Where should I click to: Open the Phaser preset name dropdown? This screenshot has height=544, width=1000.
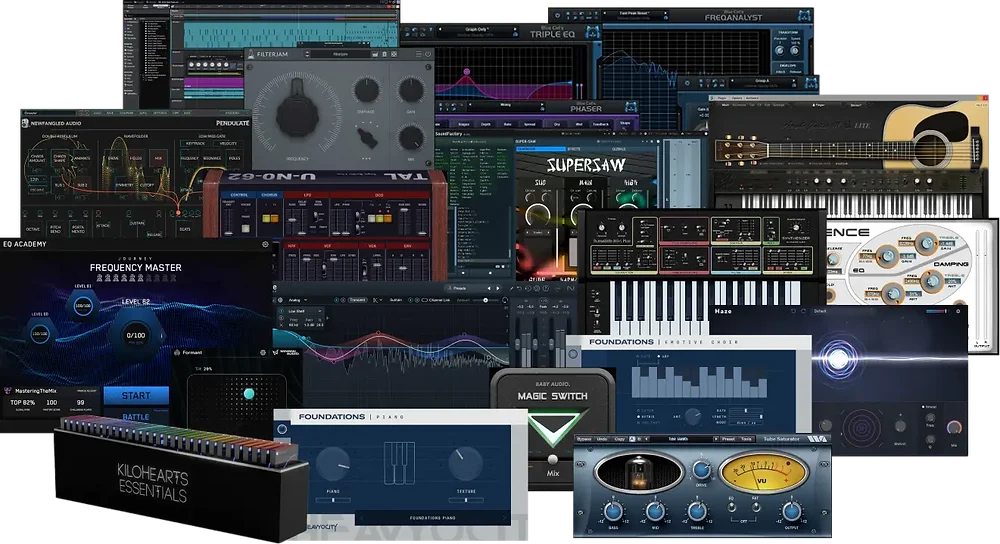pyautogui.click(x=506, y=105)
